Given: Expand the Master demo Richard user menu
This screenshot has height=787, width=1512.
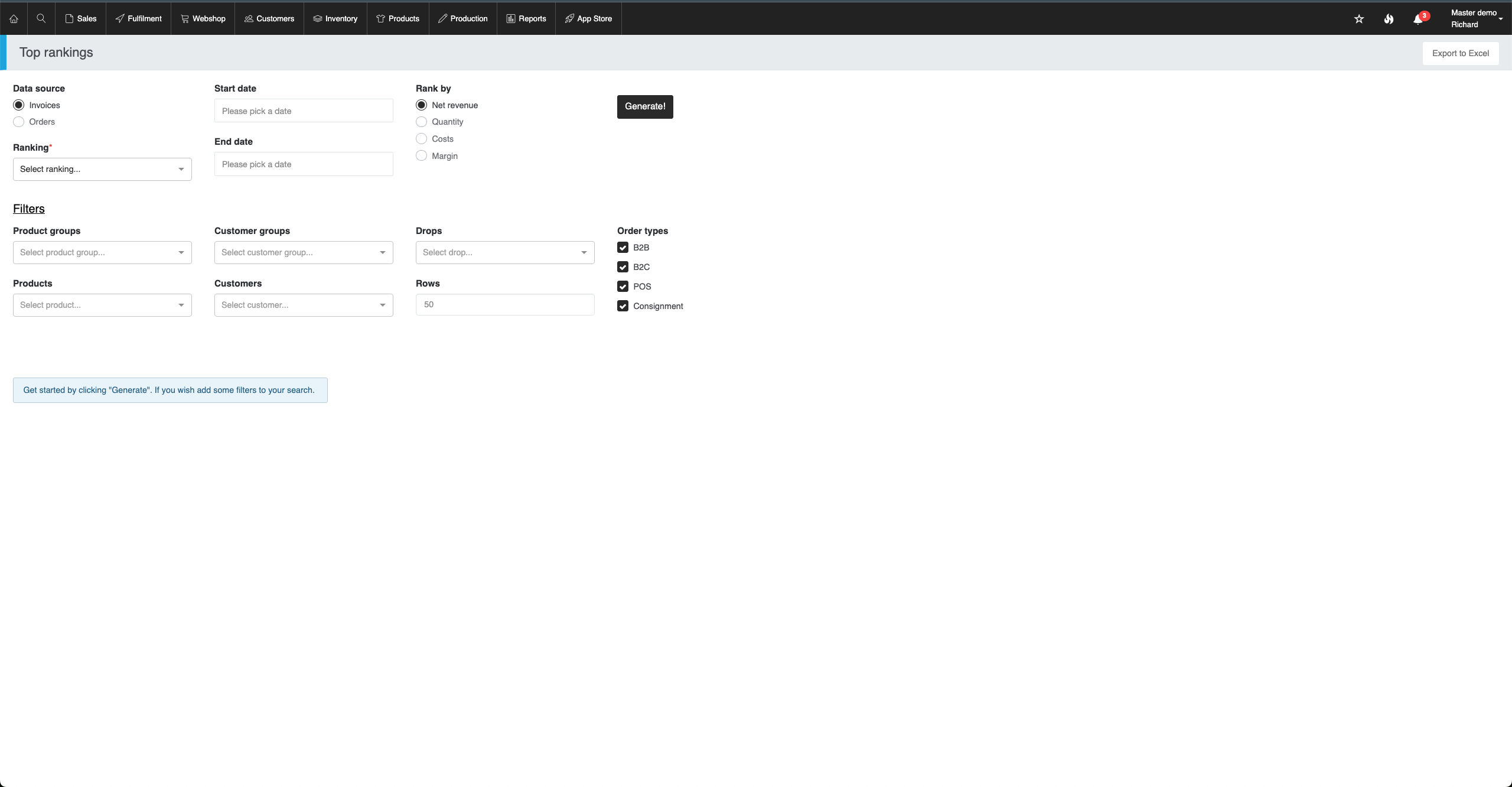Looking at the screenshot, I should 1477,19.
